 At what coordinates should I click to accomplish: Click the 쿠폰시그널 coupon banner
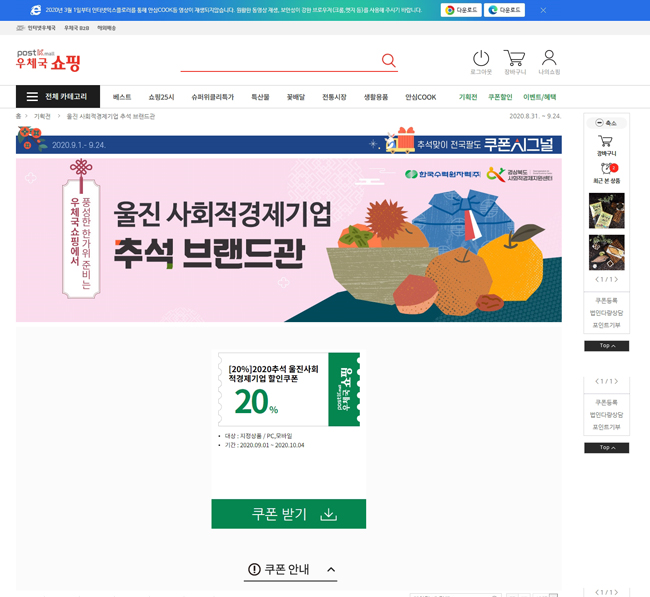coord(289,144)
